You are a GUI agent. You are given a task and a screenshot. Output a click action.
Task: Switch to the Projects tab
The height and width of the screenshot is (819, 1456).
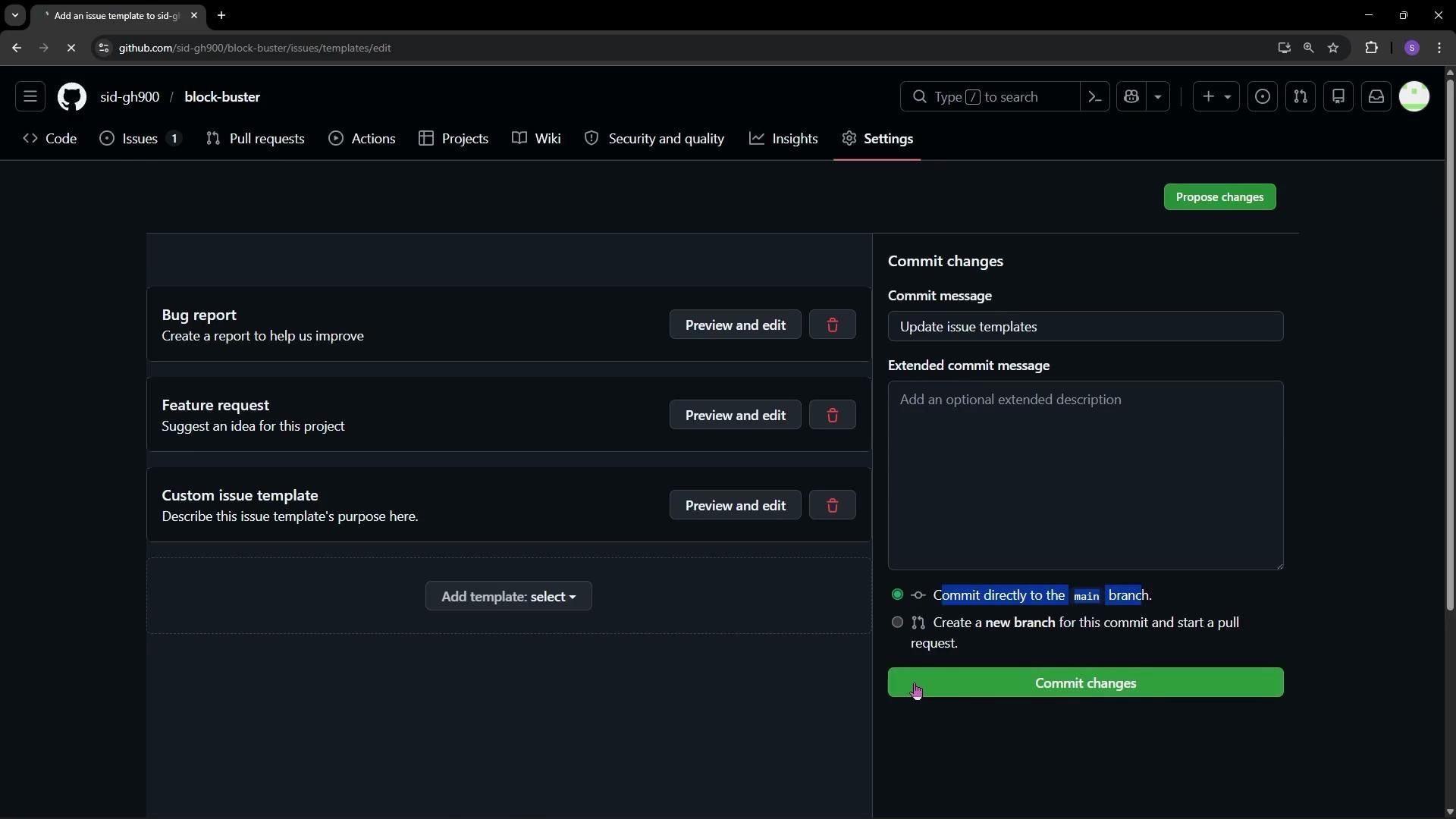pyautogui.click(x=453, y=139)
